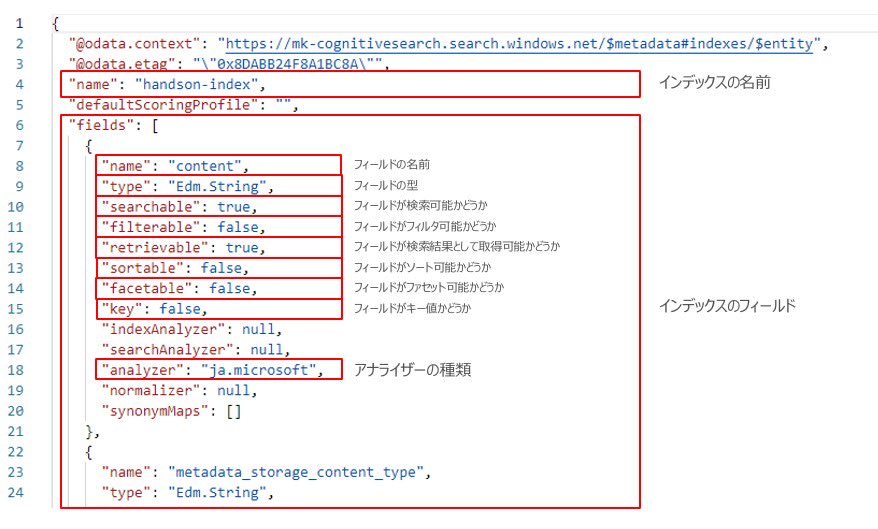The width and height of the screenshot is (878, 529).
Task: Click the true value after "searchable"
Action: pyautogui.click(x=233, y=207)
